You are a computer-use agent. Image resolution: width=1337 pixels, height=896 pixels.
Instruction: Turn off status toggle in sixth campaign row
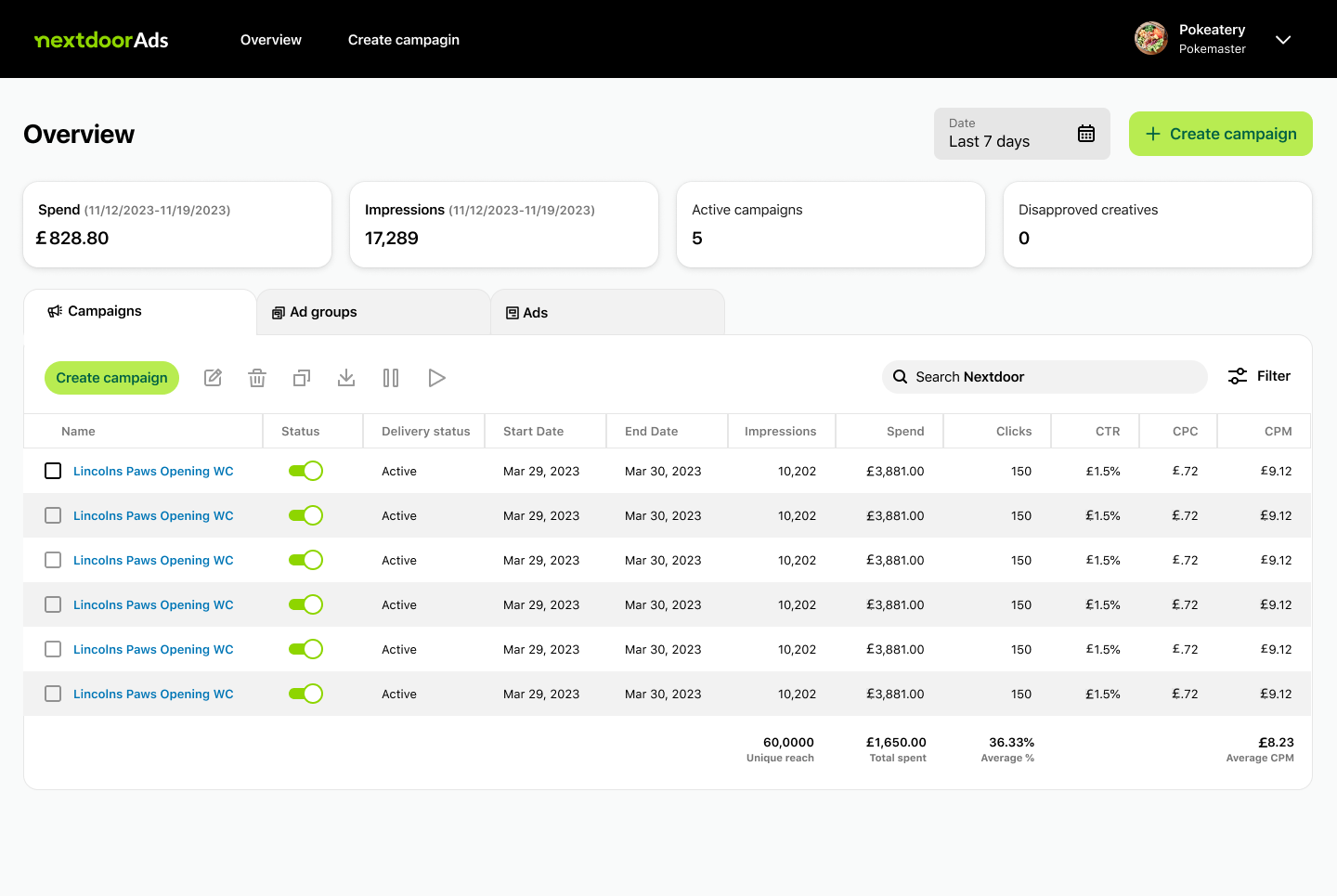pos(305,694)
